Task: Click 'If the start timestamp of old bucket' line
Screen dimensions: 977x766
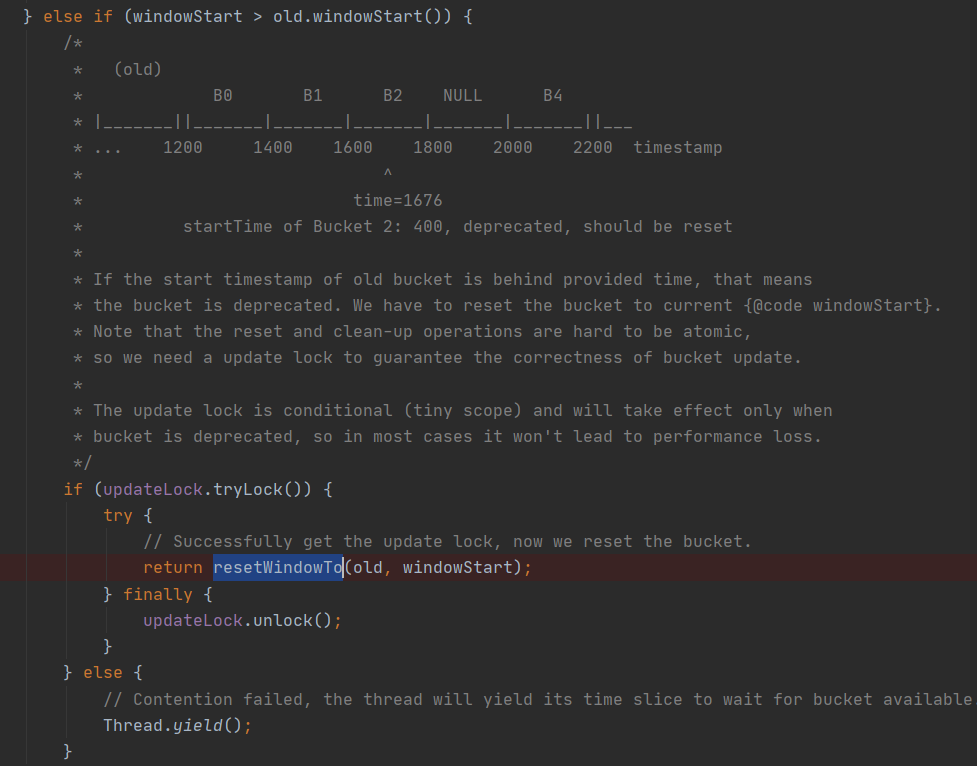Action: click(452, 279)
